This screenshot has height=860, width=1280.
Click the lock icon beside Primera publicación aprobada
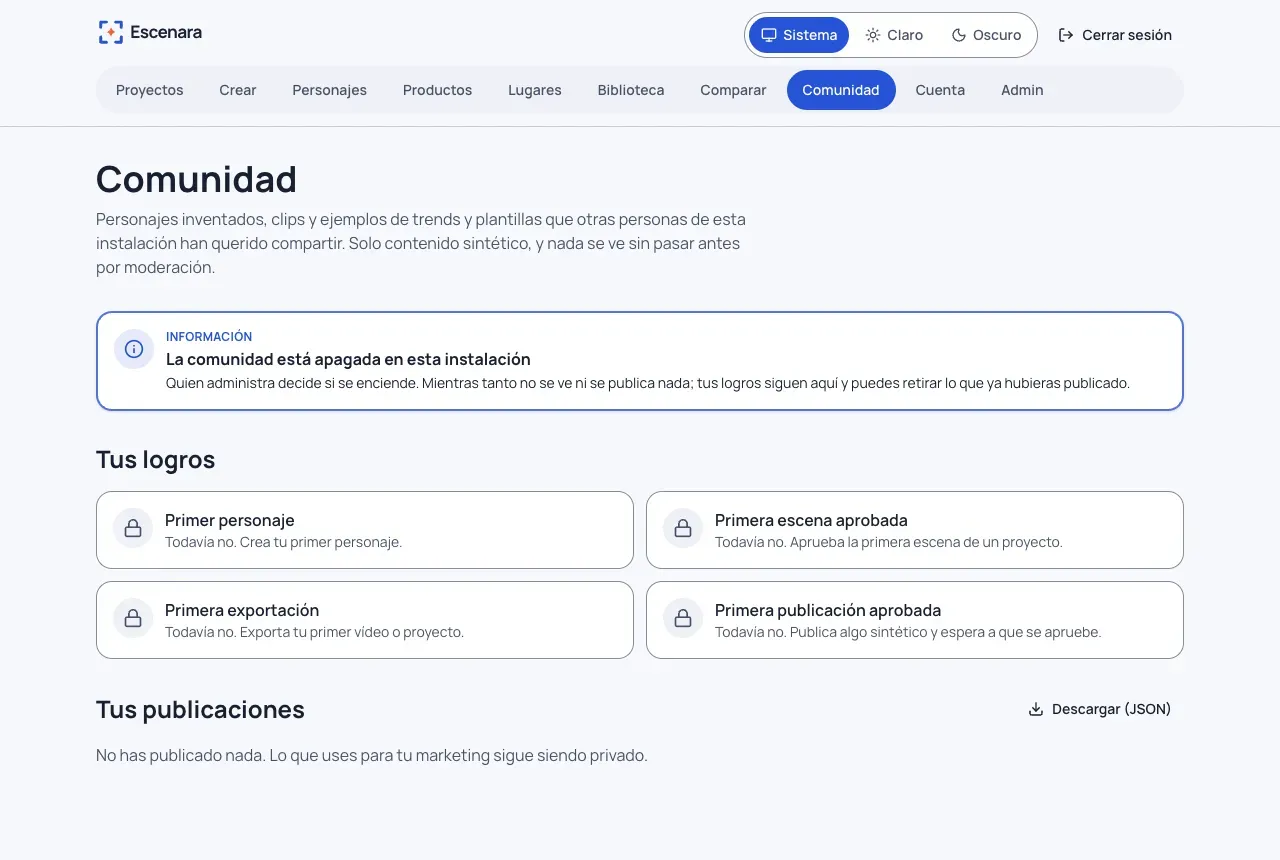point(683,618)
